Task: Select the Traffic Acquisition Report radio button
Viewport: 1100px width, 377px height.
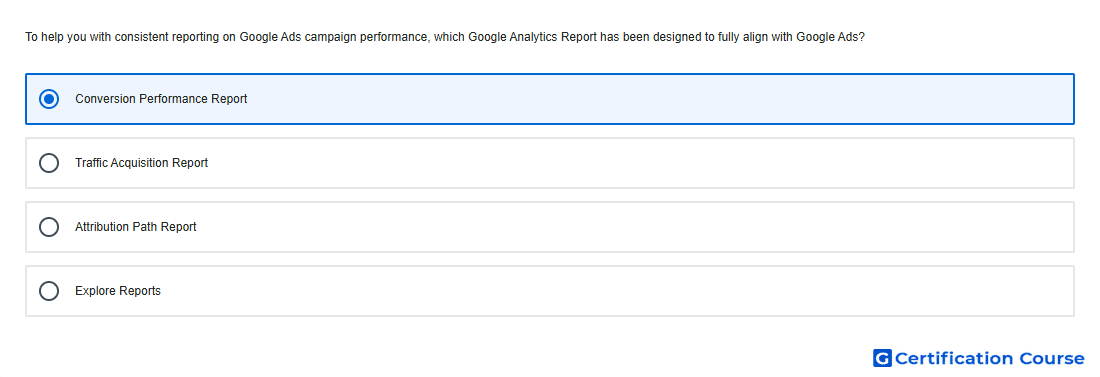Action: tap(49, 163)
